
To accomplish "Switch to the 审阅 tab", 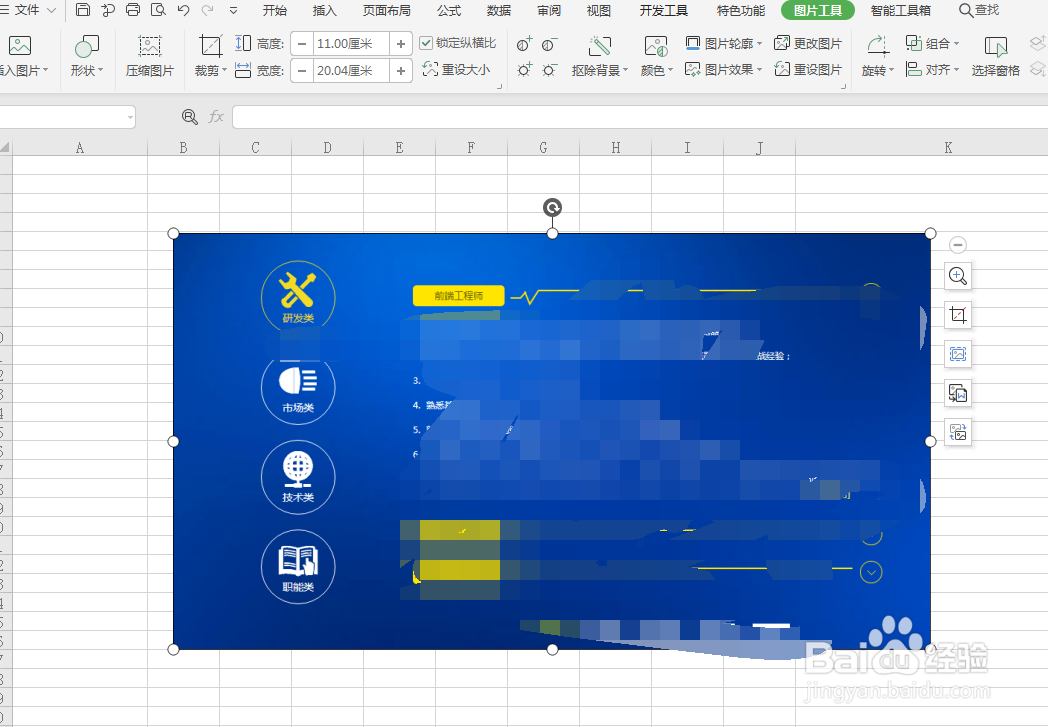I will (x=549, y=10).
